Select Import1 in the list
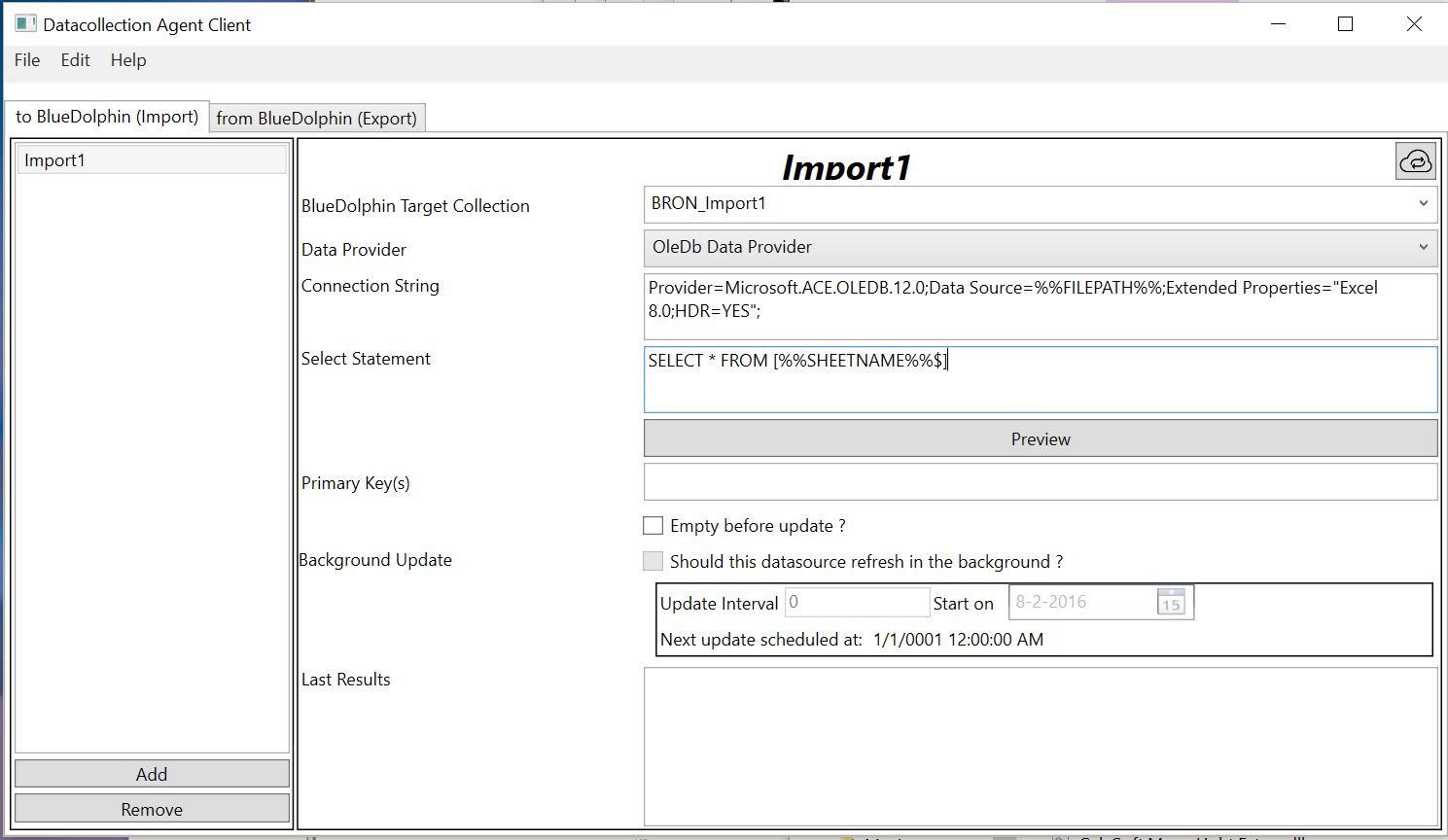The height and width of the screenshot is (840, 1448). (152, 160)
